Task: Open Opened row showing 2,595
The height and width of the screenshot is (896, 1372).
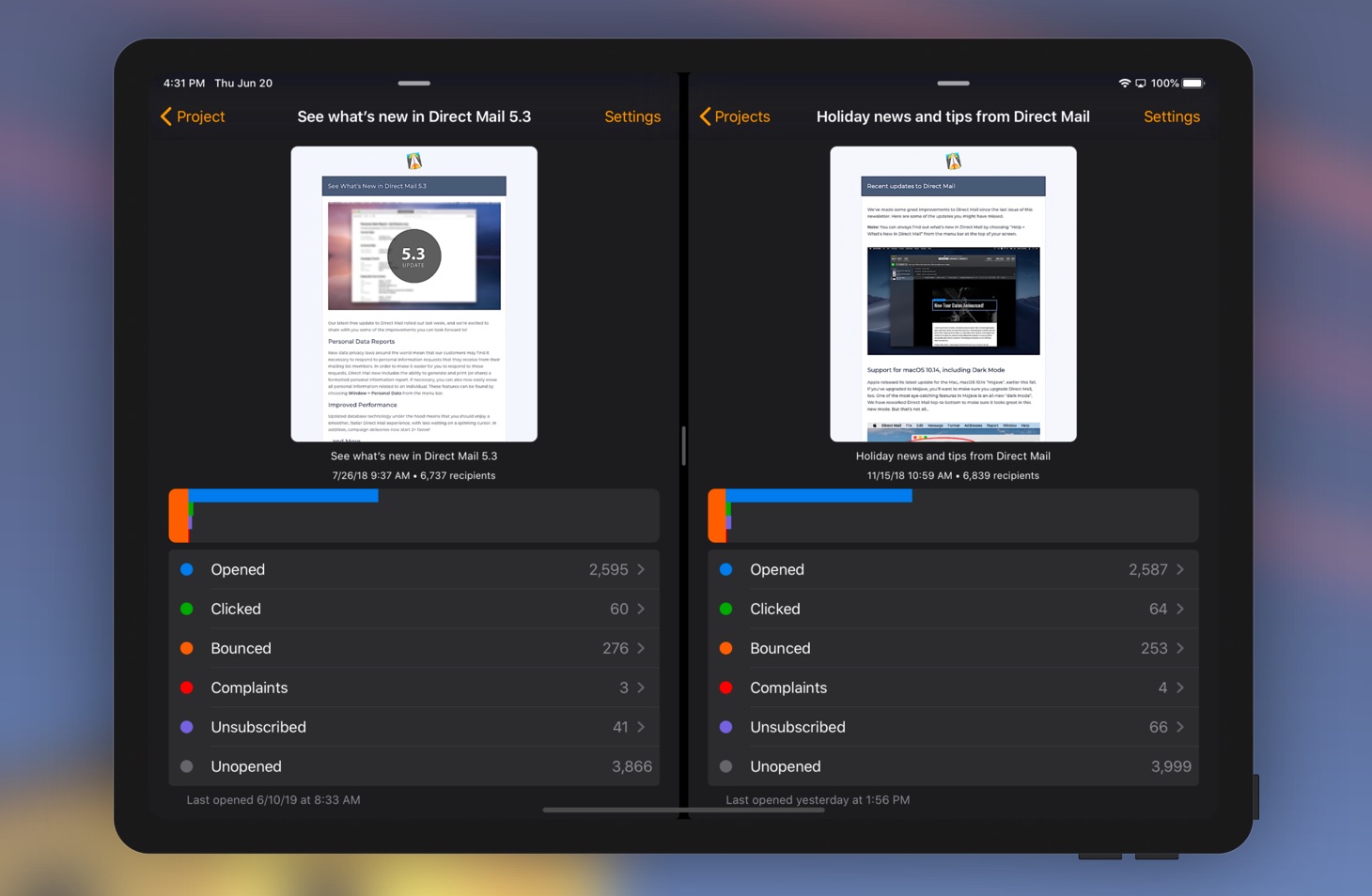Action: click(x=414, y=569)
